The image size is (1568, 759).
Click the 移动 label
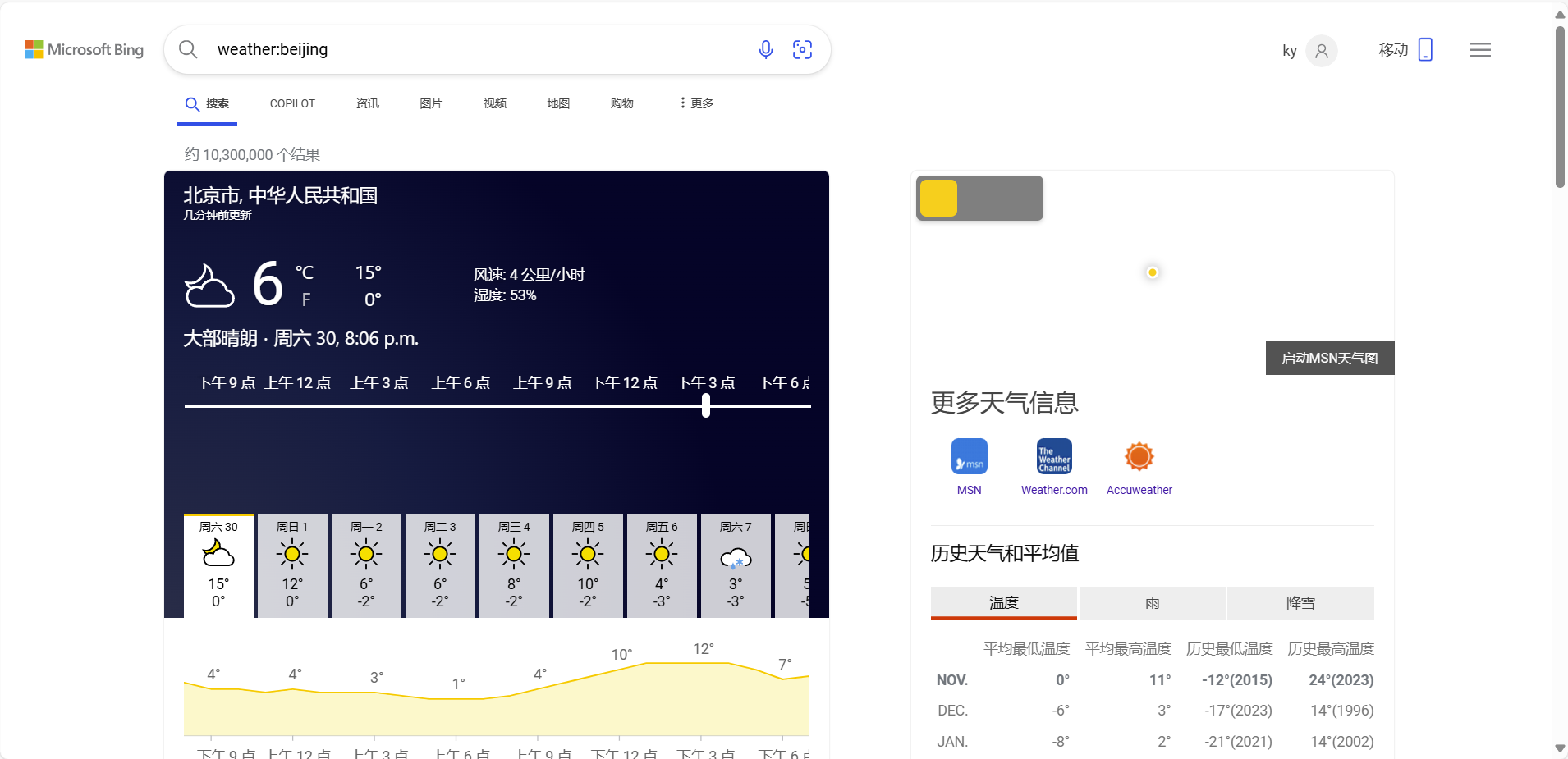[x=1393, y=50]
